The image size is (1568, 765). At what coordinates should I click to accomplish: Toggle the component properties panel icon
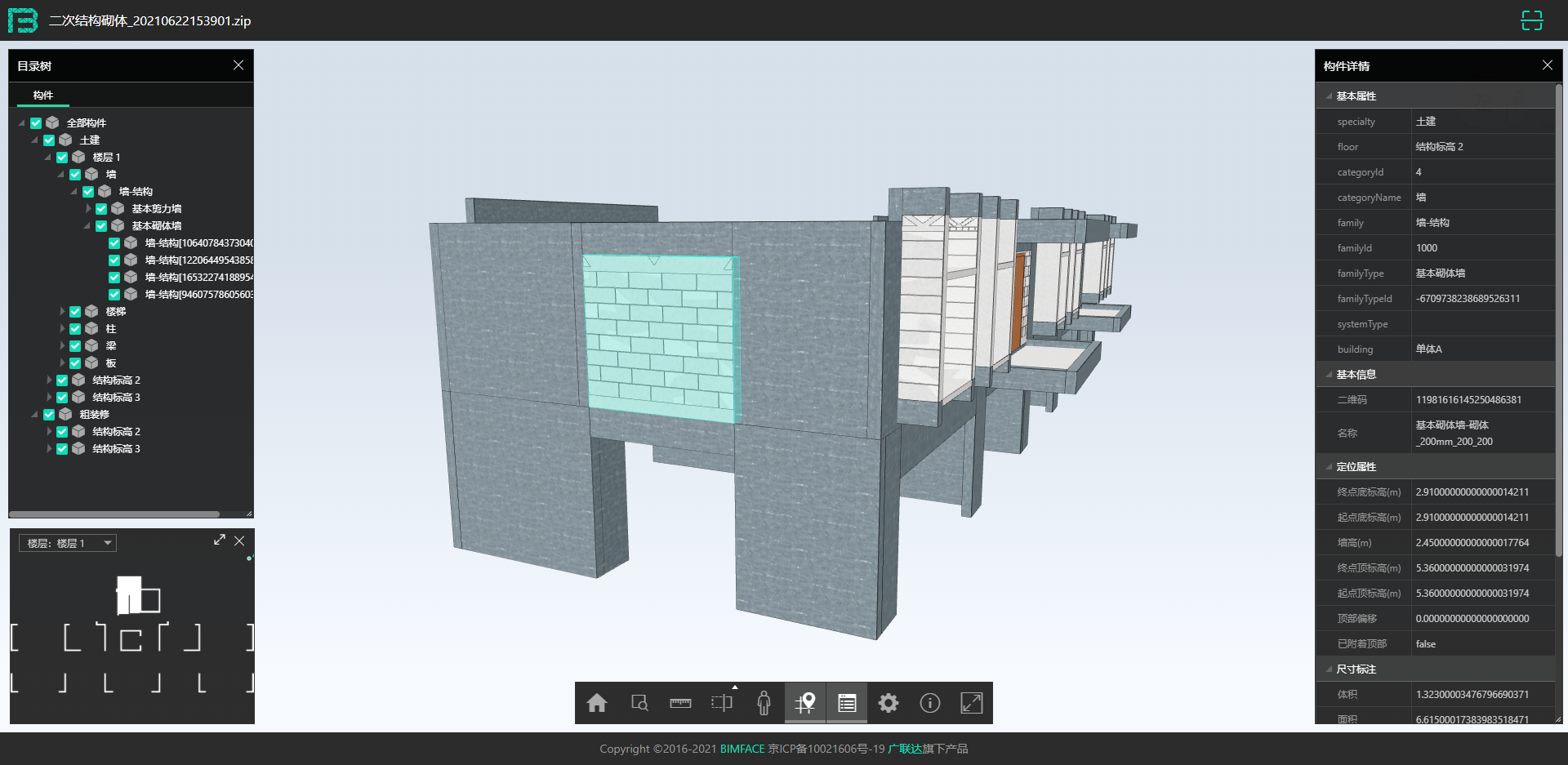click(847, 703)
